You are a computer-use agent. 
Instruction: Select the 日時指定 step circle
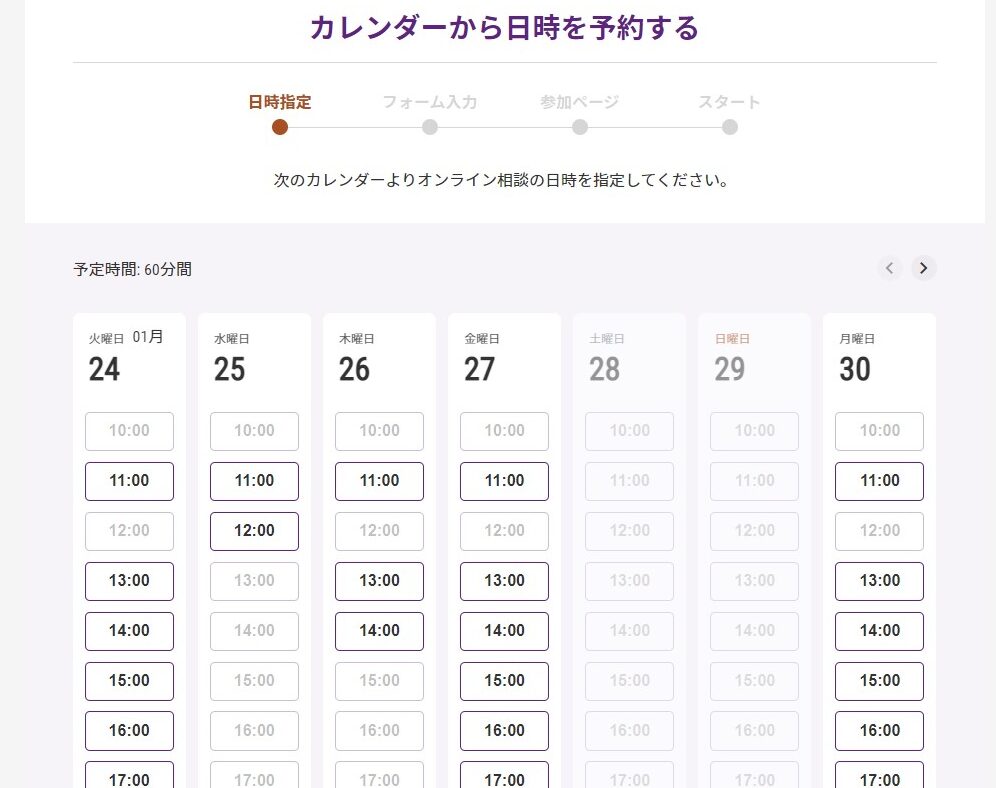(280, 127)
